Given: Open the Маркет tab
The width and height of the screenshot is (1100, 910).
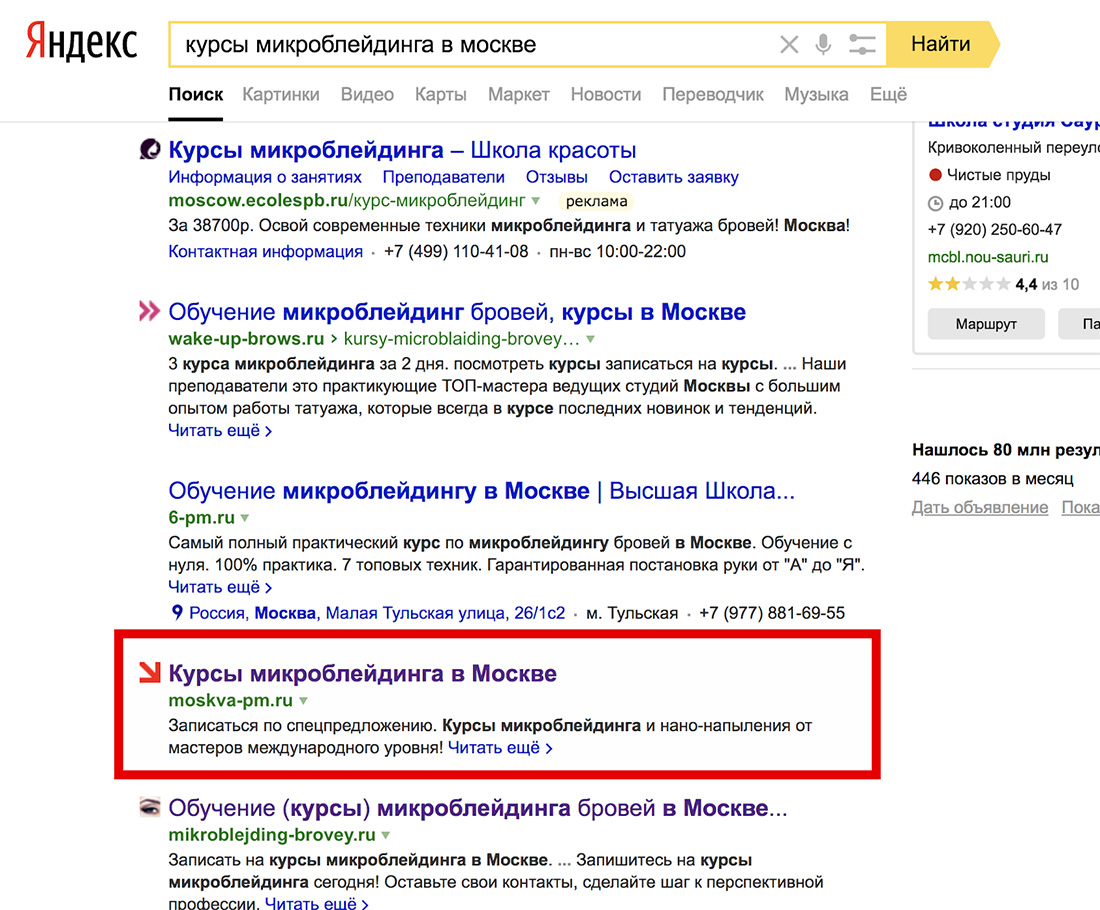Looking at the screenshot, I should (x=518, y=95).
